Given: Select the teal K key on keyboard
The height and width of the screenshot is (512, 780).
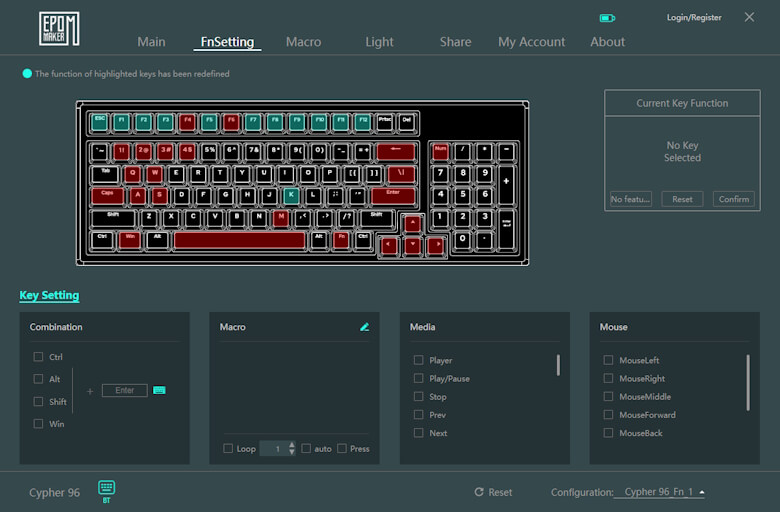Looking at the screenshot, I should (x=291, y=196).
